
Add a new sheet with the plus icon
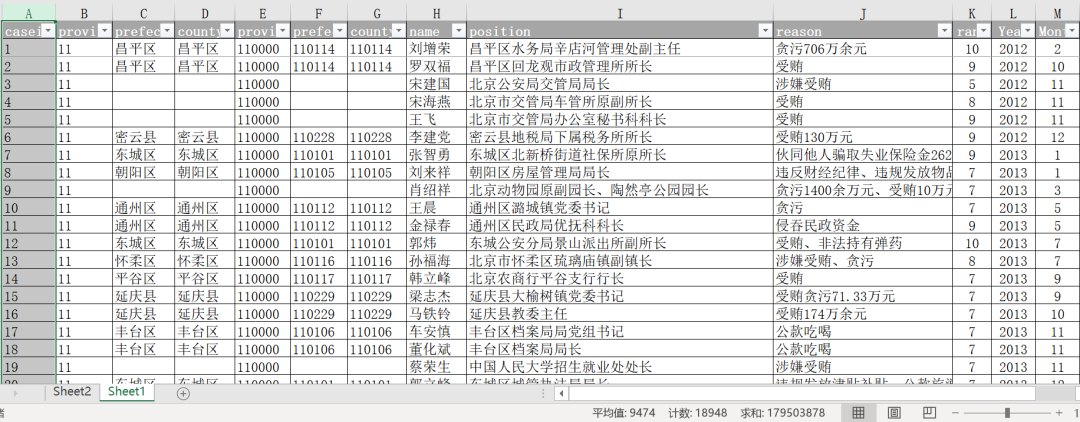tap(183, 393)
